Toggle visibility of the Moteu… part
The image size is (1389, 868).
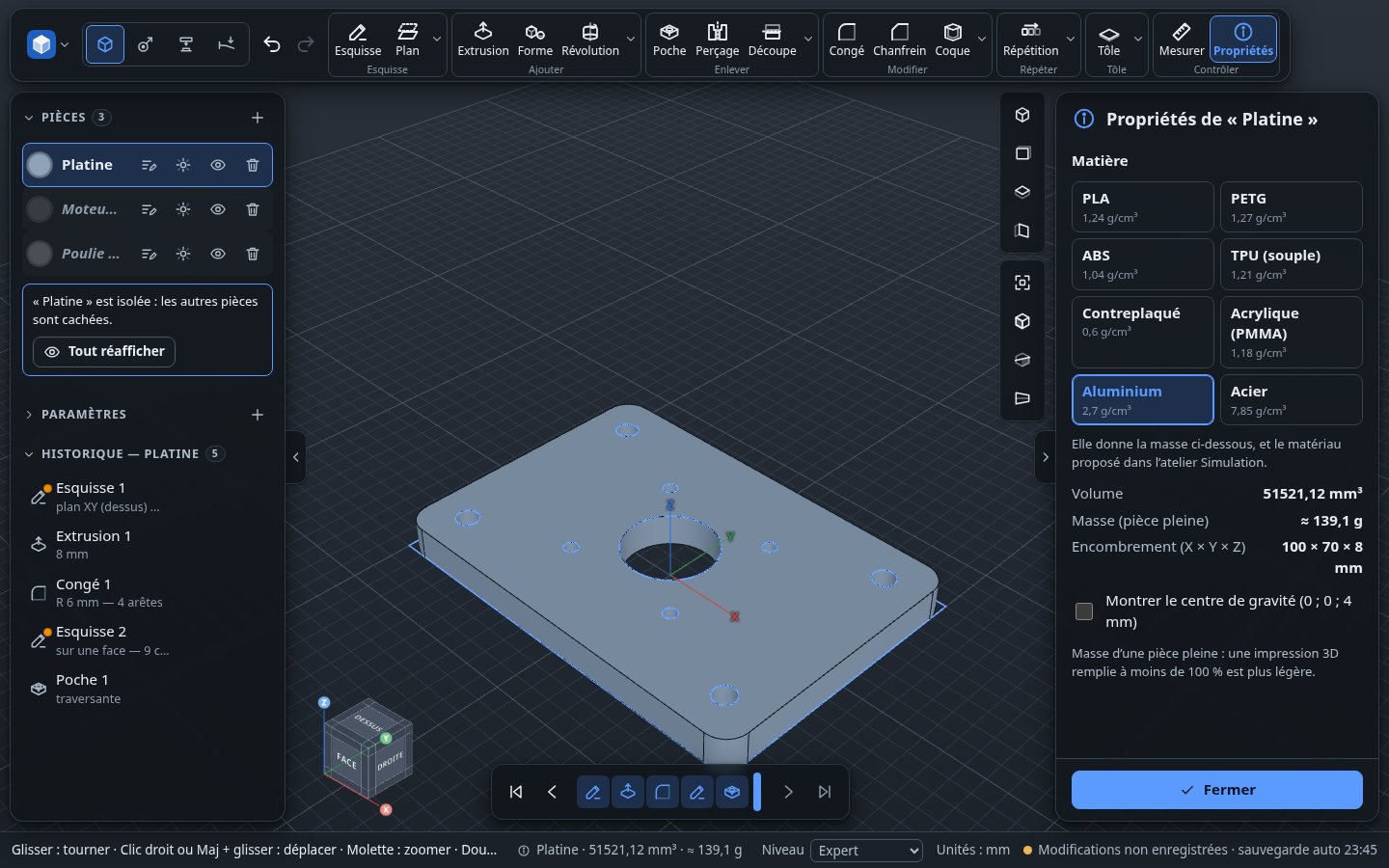[x=218, y=209]
